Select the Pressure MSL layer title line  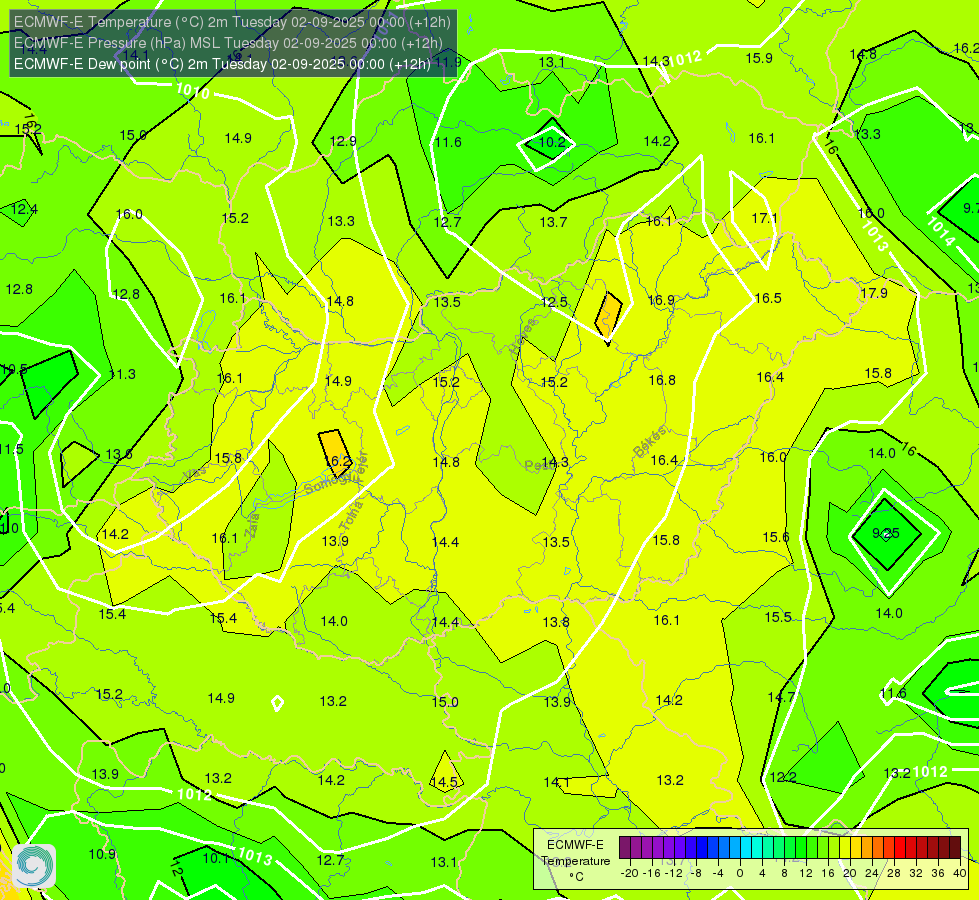point(228,43)
